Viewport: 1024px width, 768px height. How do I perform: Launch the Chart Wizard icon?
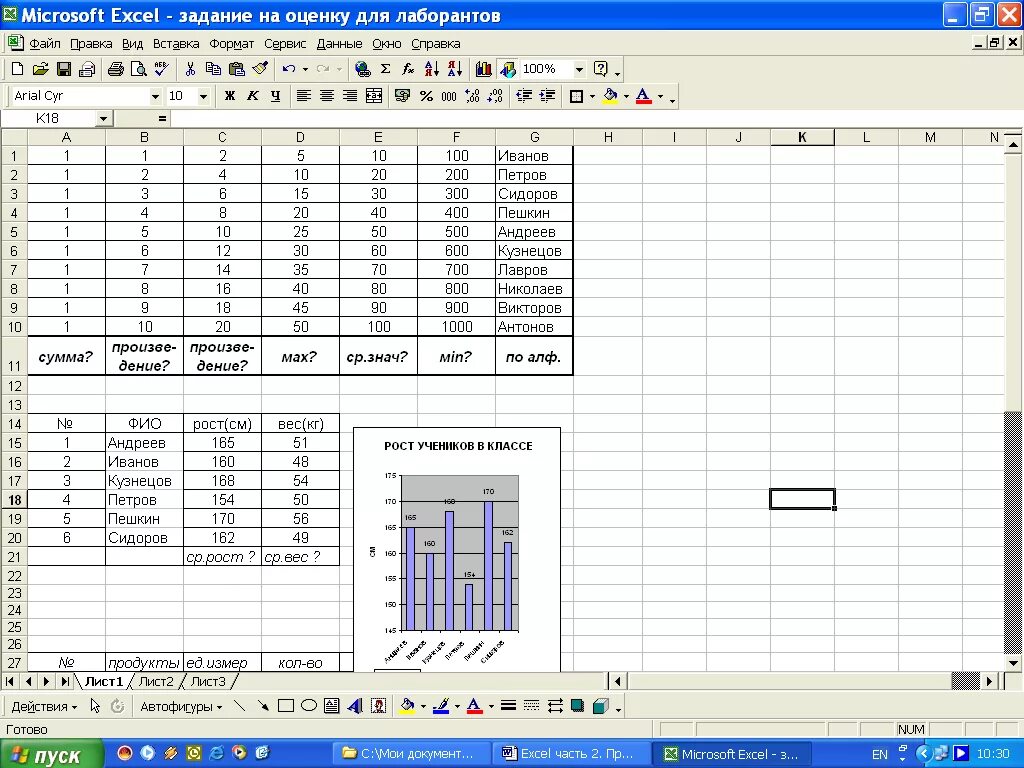pos(484,69)
